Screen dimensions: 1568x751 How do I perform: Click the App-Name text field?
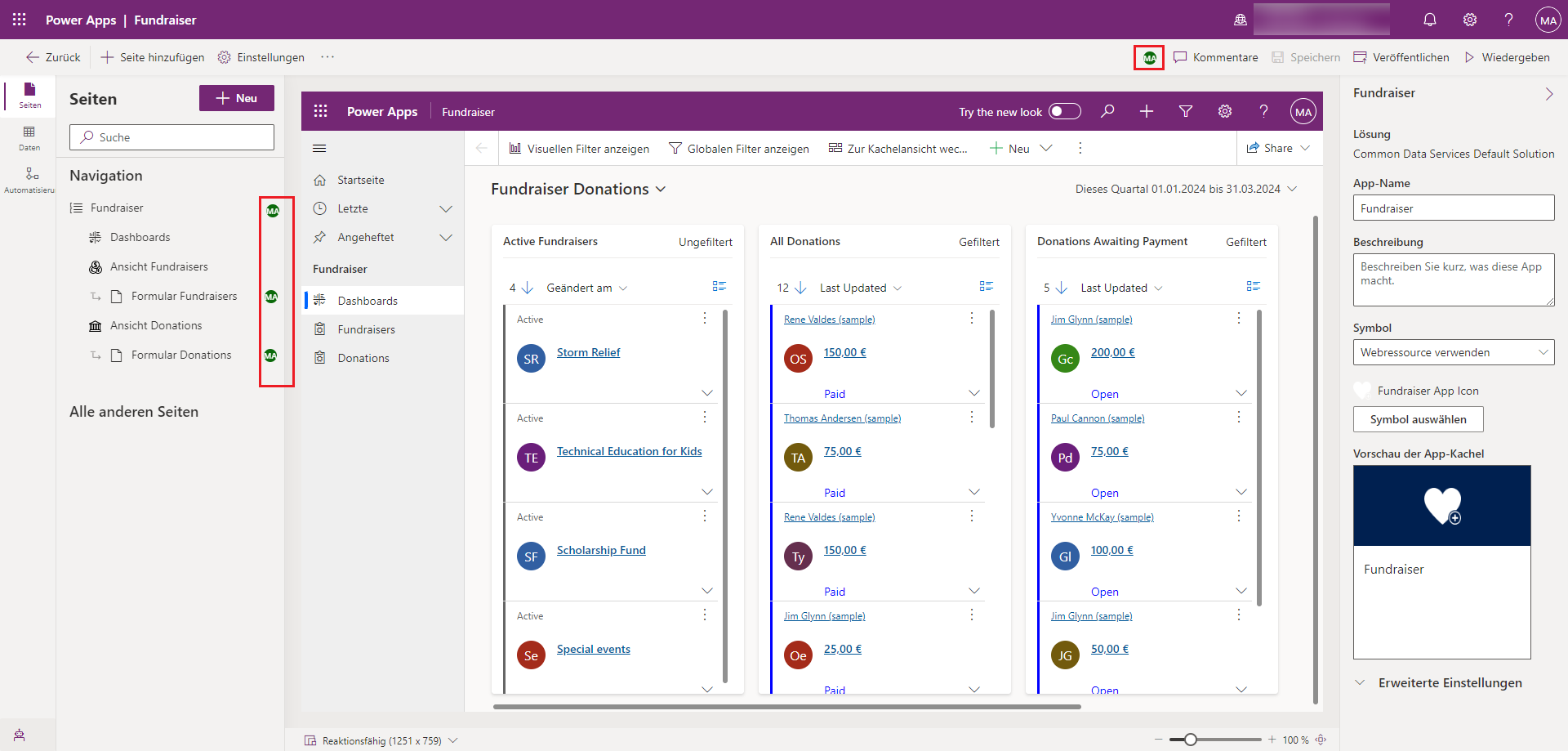1454,208
